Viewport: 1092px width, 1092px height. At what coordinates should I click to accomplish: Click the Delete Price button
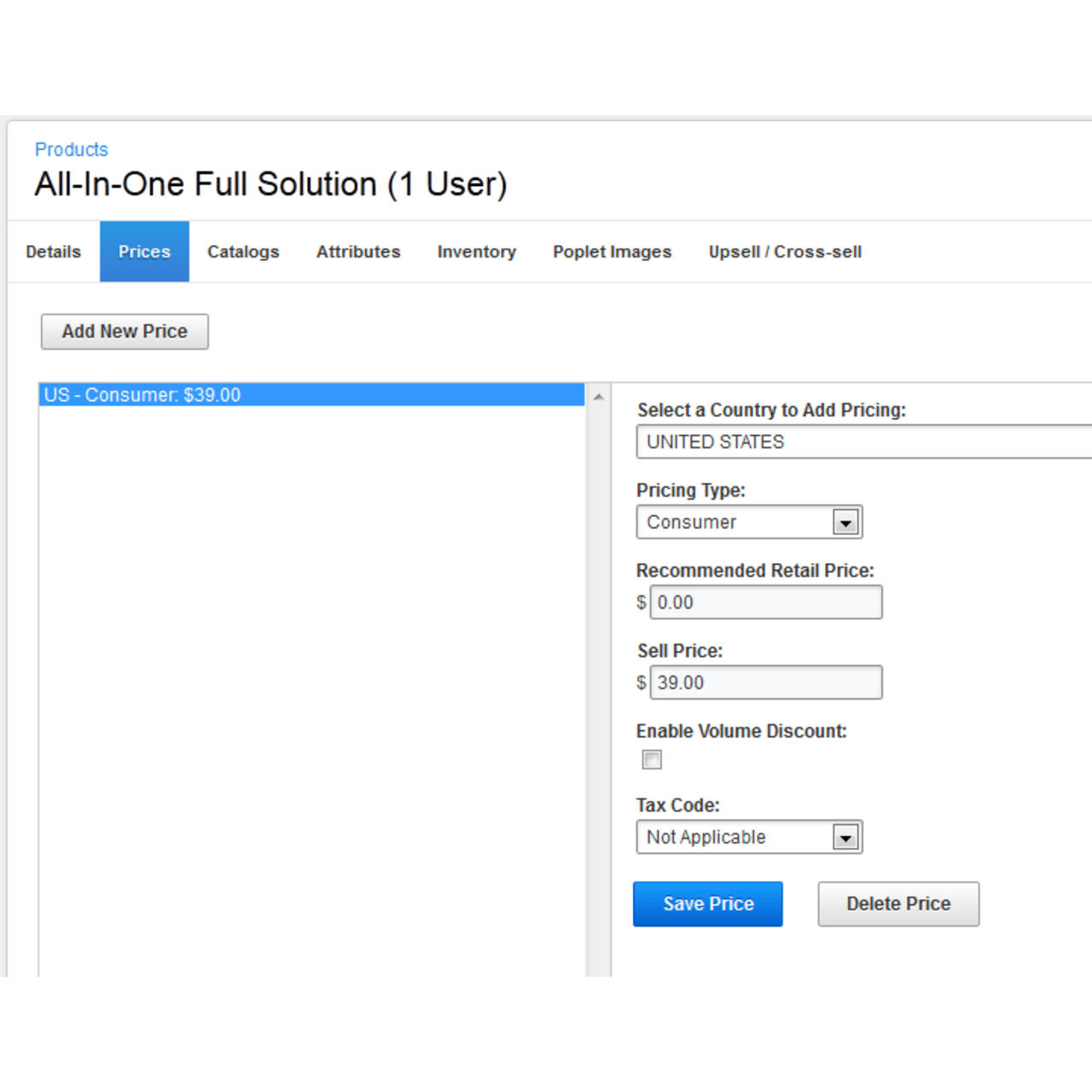(x=898, y=903)
